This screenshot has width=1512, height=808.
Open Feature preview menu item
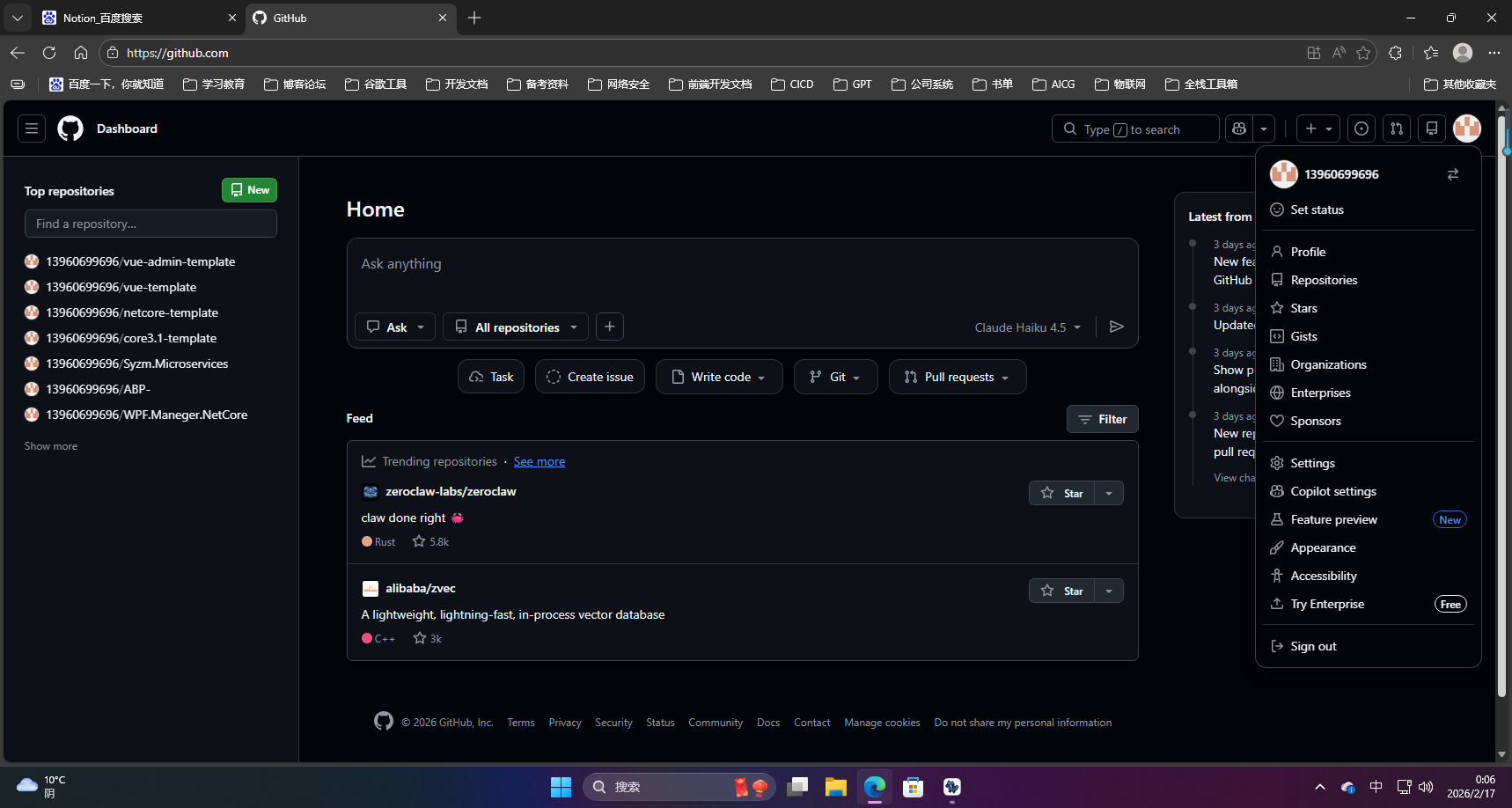(1369, 519)
